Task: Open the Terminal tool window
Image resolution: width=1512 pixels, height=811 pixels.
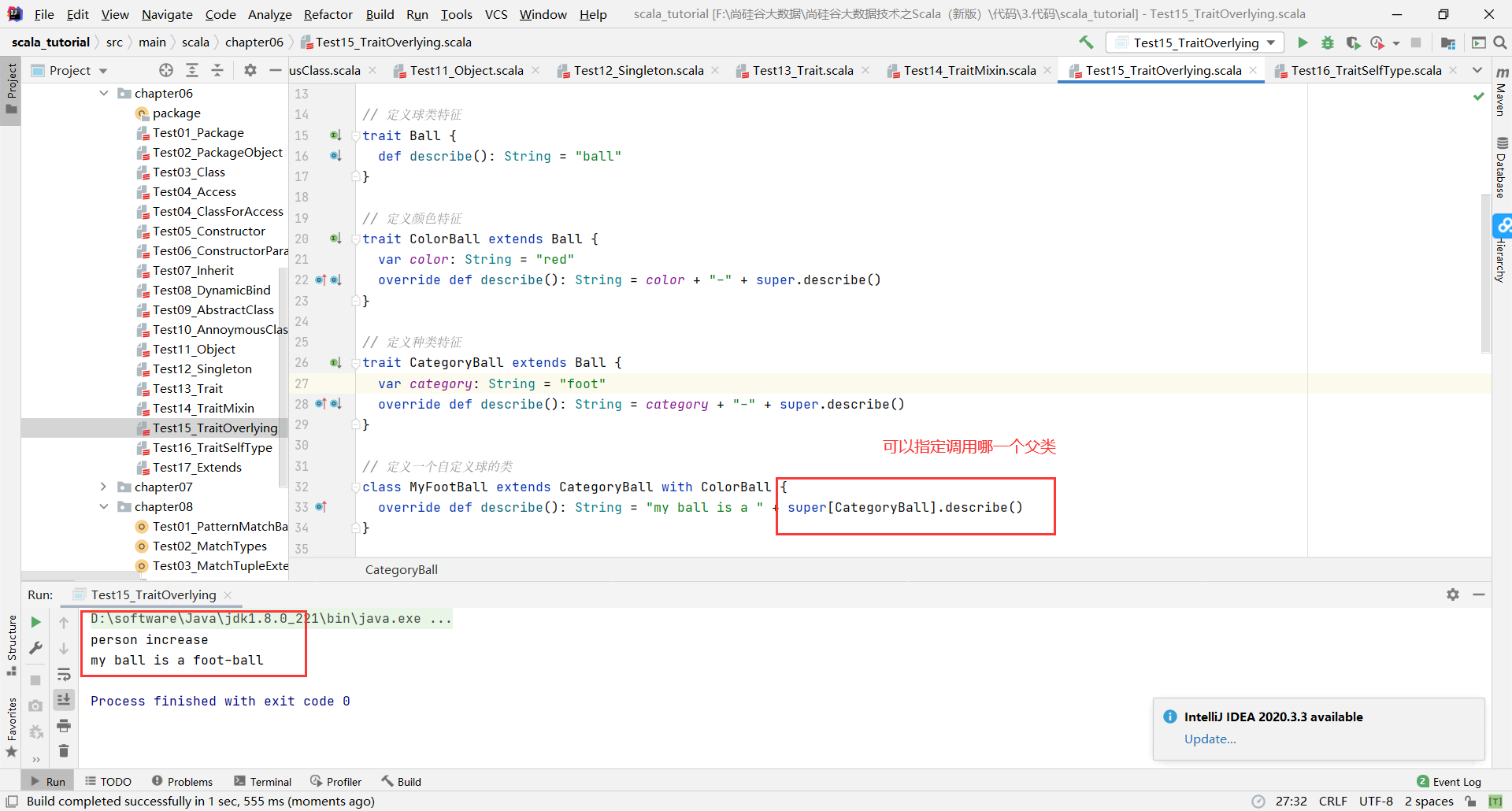Action: (x=263, y=781)
